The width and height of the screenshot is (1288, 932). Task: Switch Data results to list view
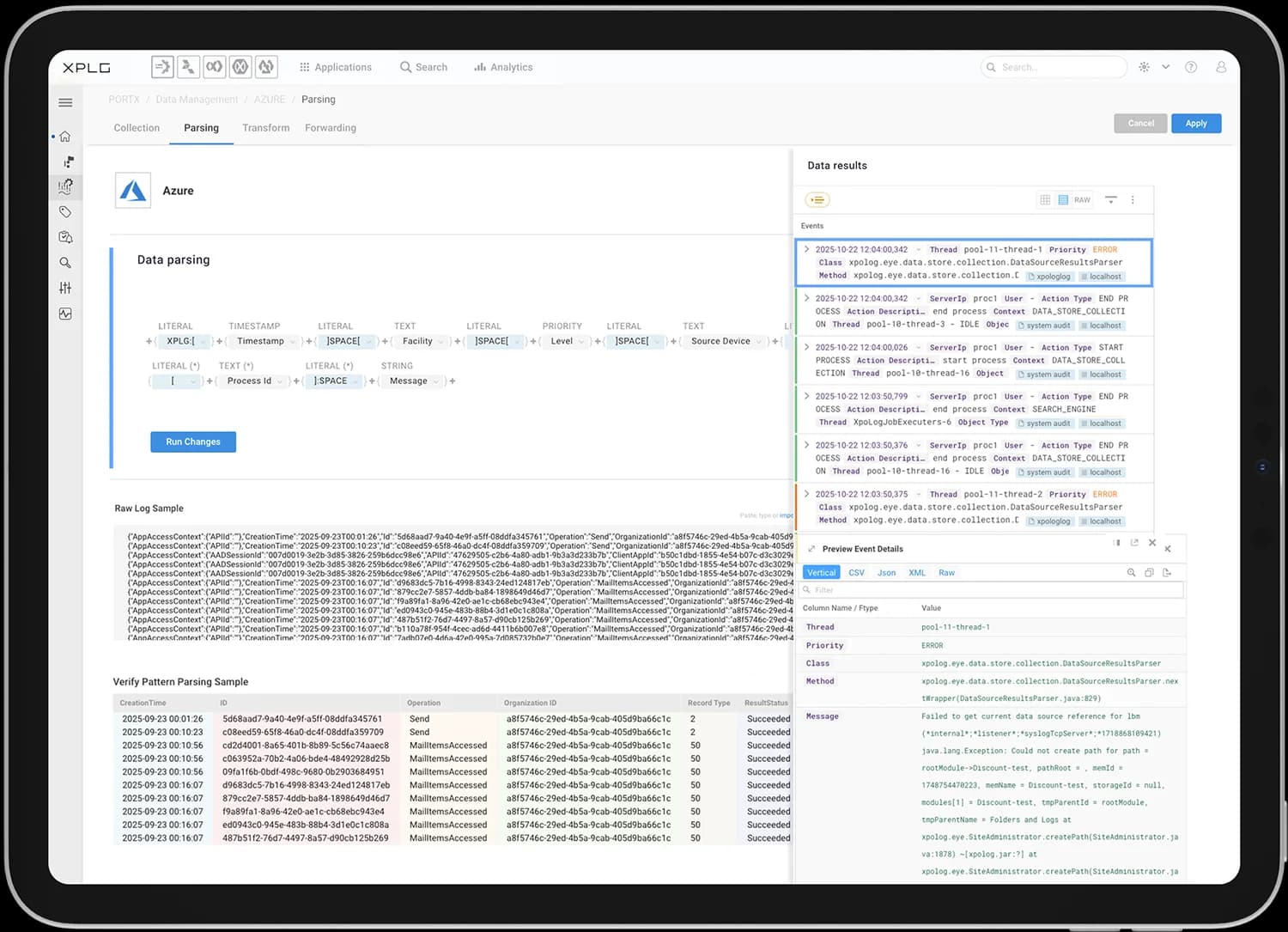1063,200
